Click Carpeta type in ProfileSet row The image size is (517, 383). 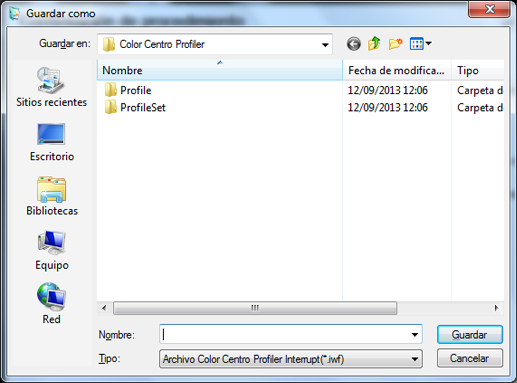tap(480, 108)
